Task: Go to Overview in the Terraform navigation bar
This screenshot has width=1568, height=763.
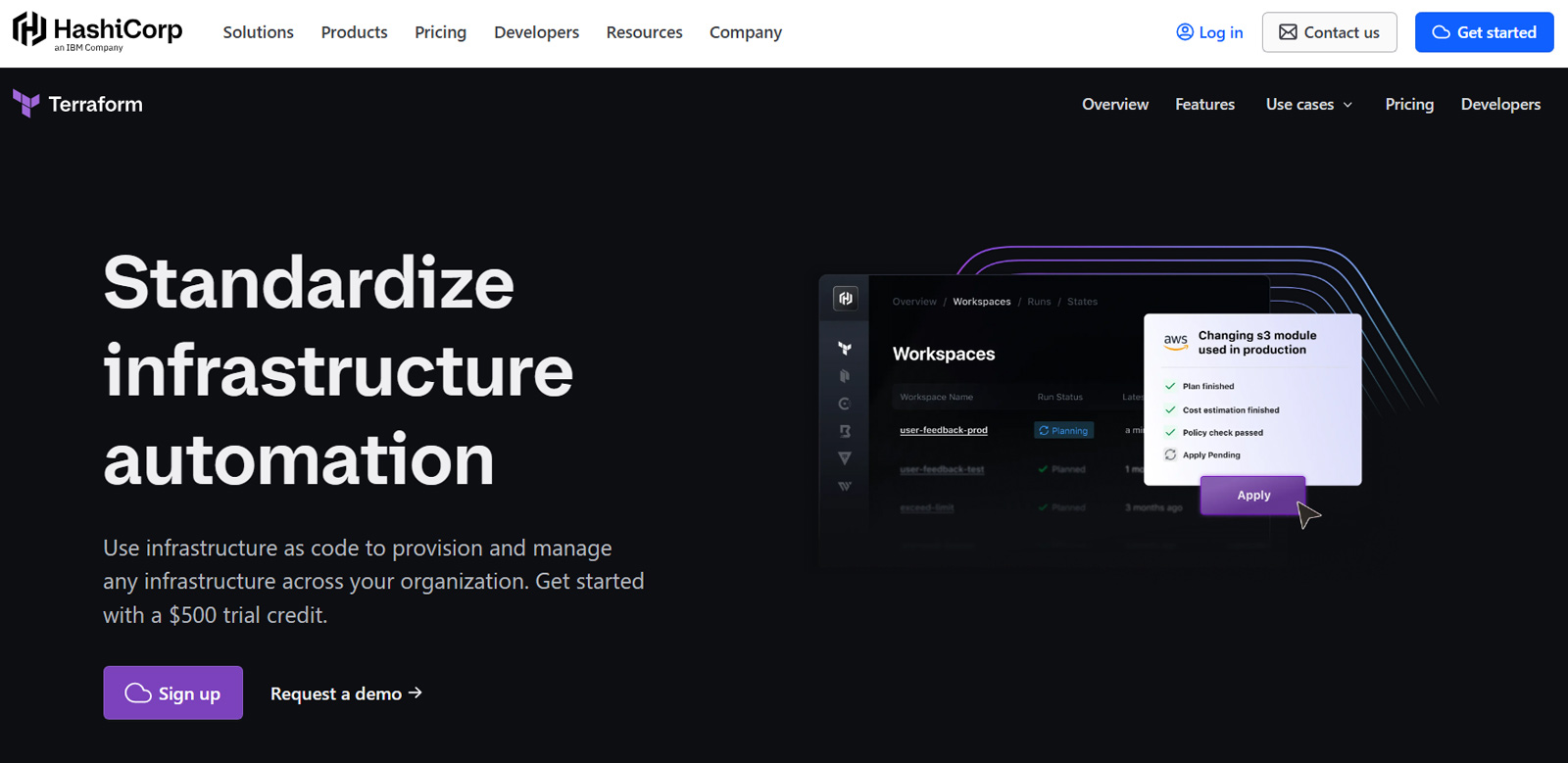Action: (x=1114, y=104)
